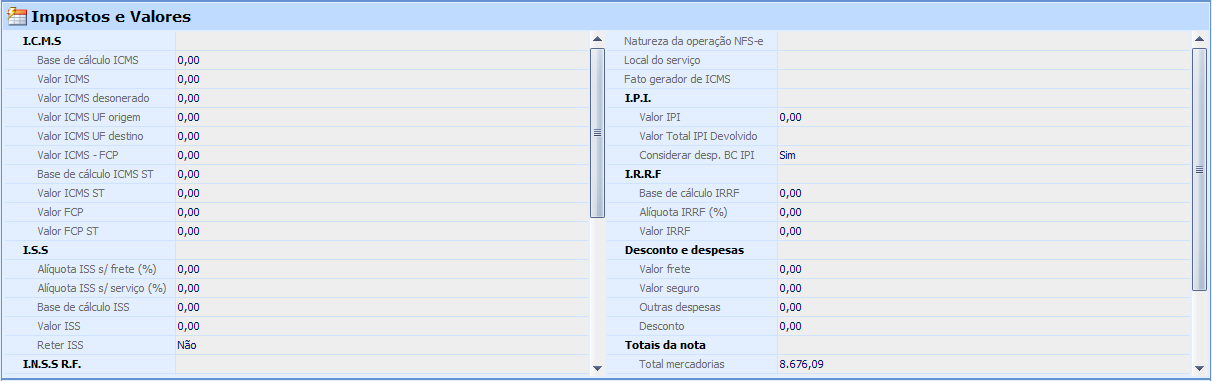Viewport: 1212px width, 381px height.
Task: Edit the Valor ICMS value field
Action: tap(382, 79)
